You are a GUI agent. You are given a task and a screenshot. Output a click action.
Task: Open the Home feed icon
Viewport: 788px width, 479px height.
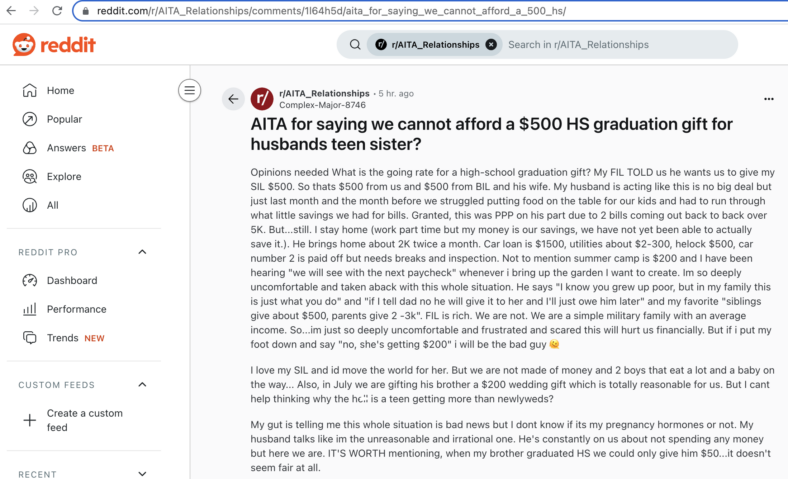30,90
